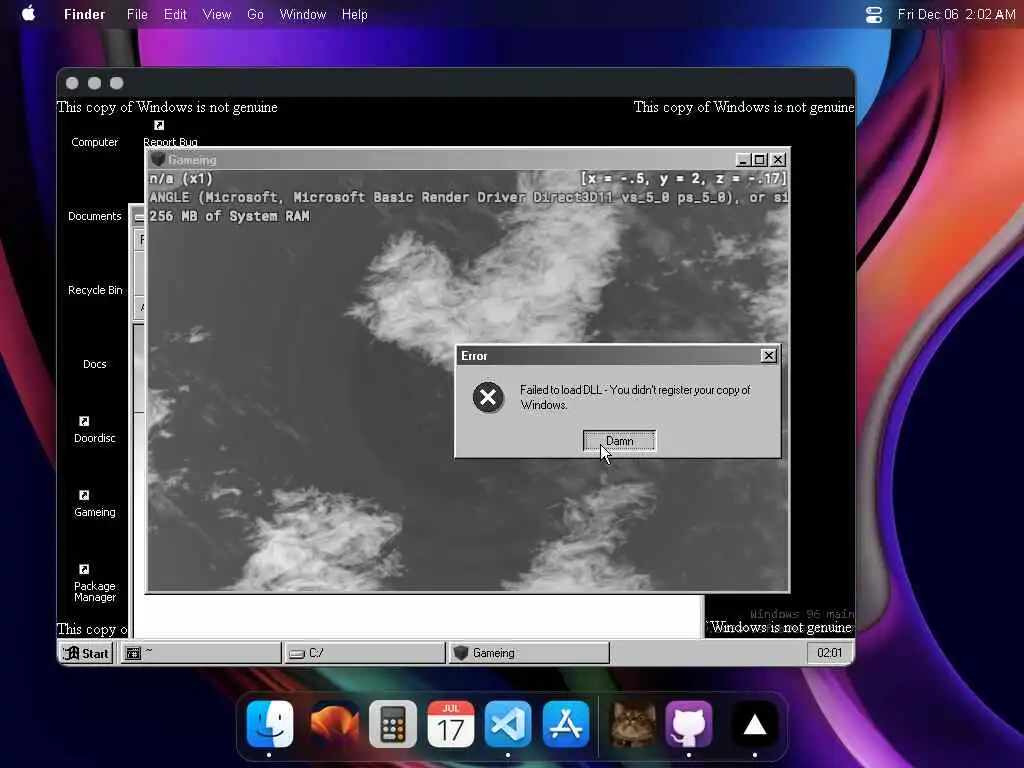The width and height of the screenshot is (1024, 768).
Task: Open the macOS Ventura wallpaper dock app
Action: (334, 724)
